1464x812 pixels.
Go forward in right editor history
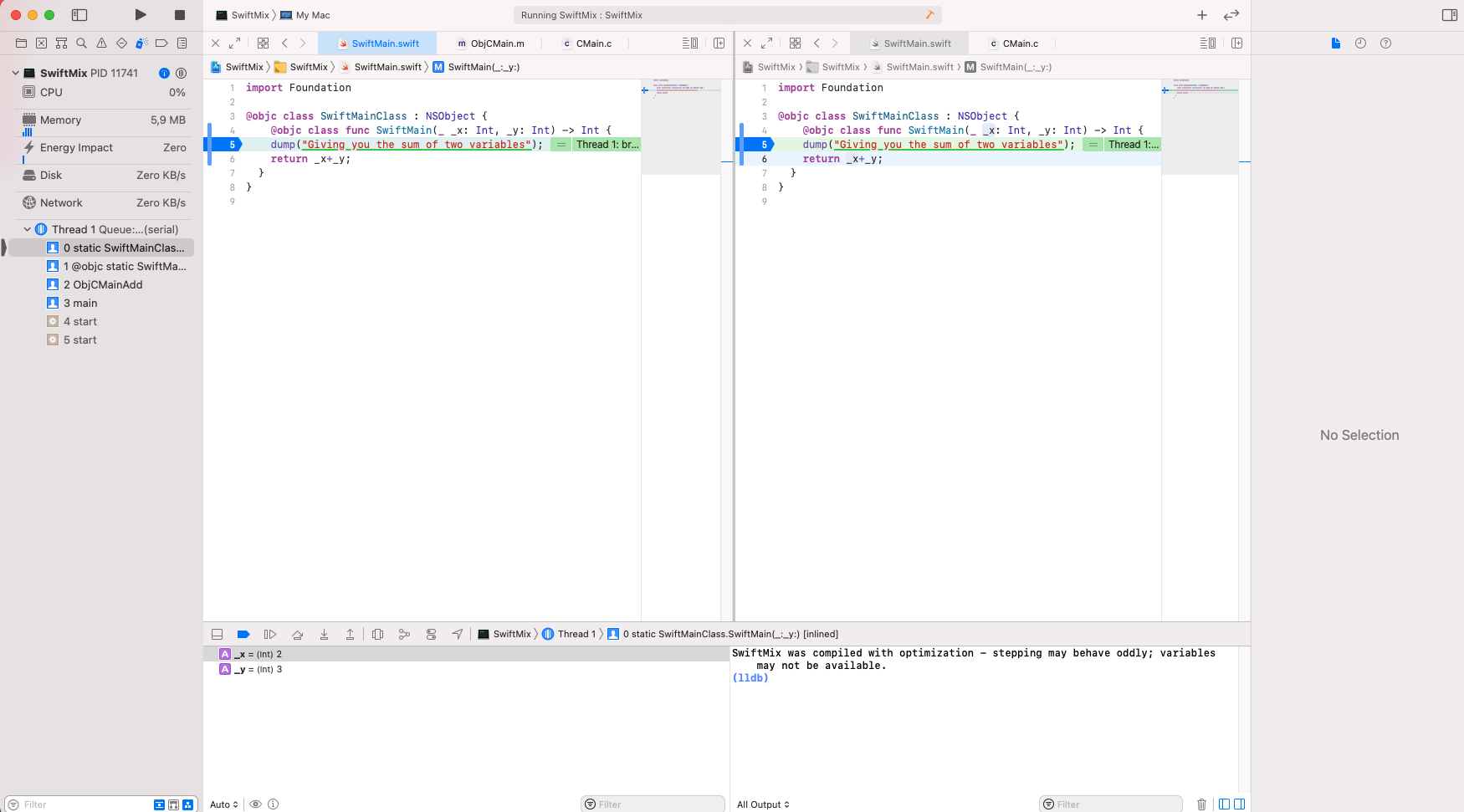pos(834,43)
